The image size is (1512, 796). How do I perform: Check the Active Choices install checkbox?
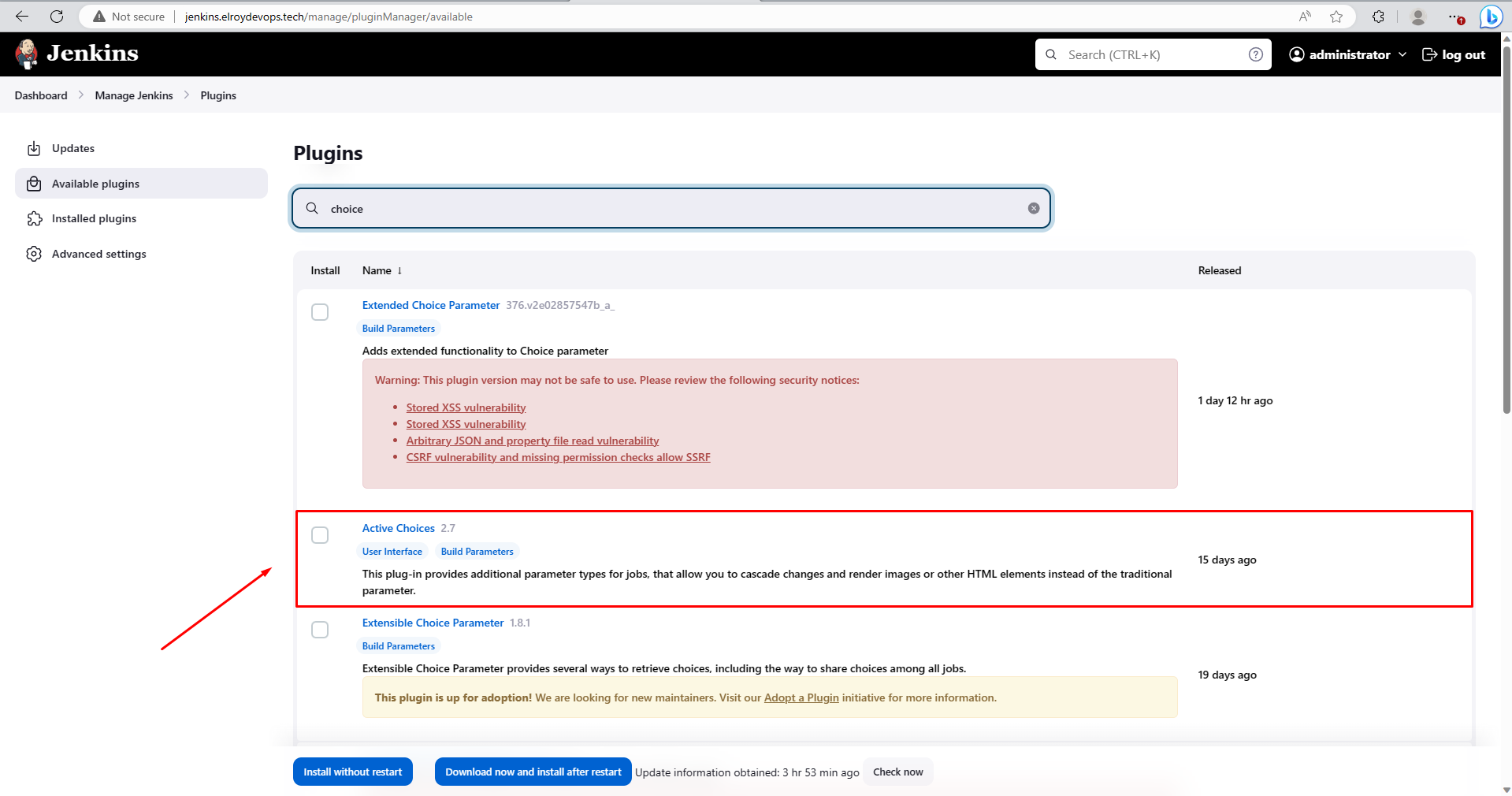click(x=320, y=535)
